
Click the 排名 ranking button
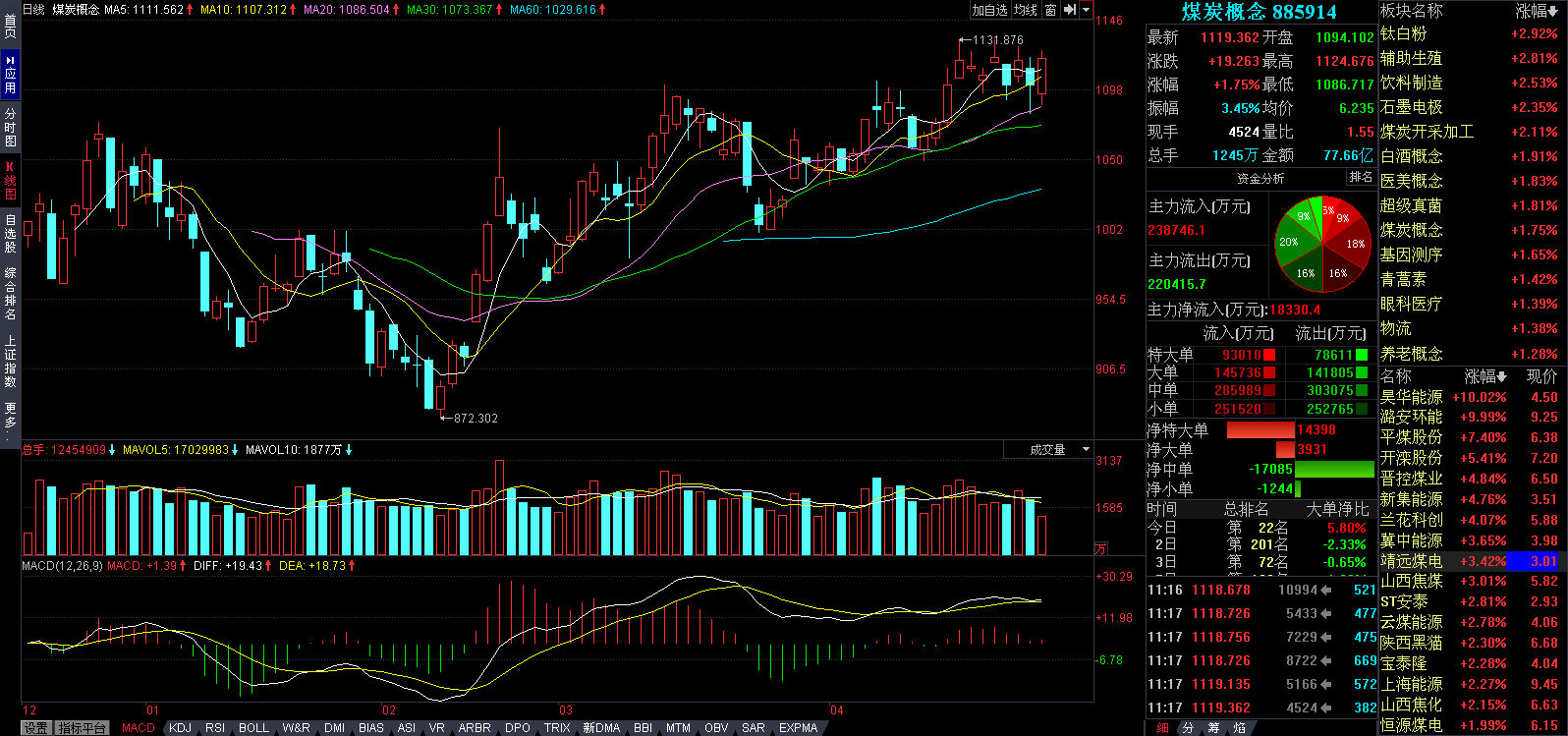coord(1361,177)
